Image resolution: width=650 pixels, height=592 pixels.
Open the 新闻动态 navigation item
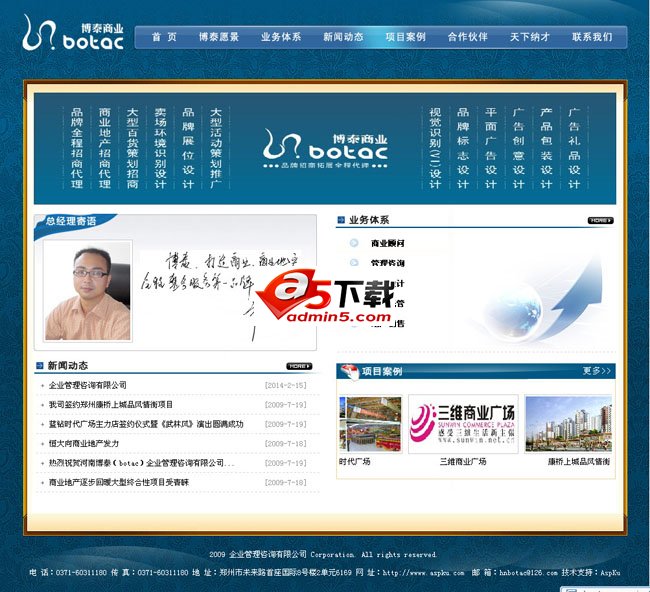click(343, 37)
